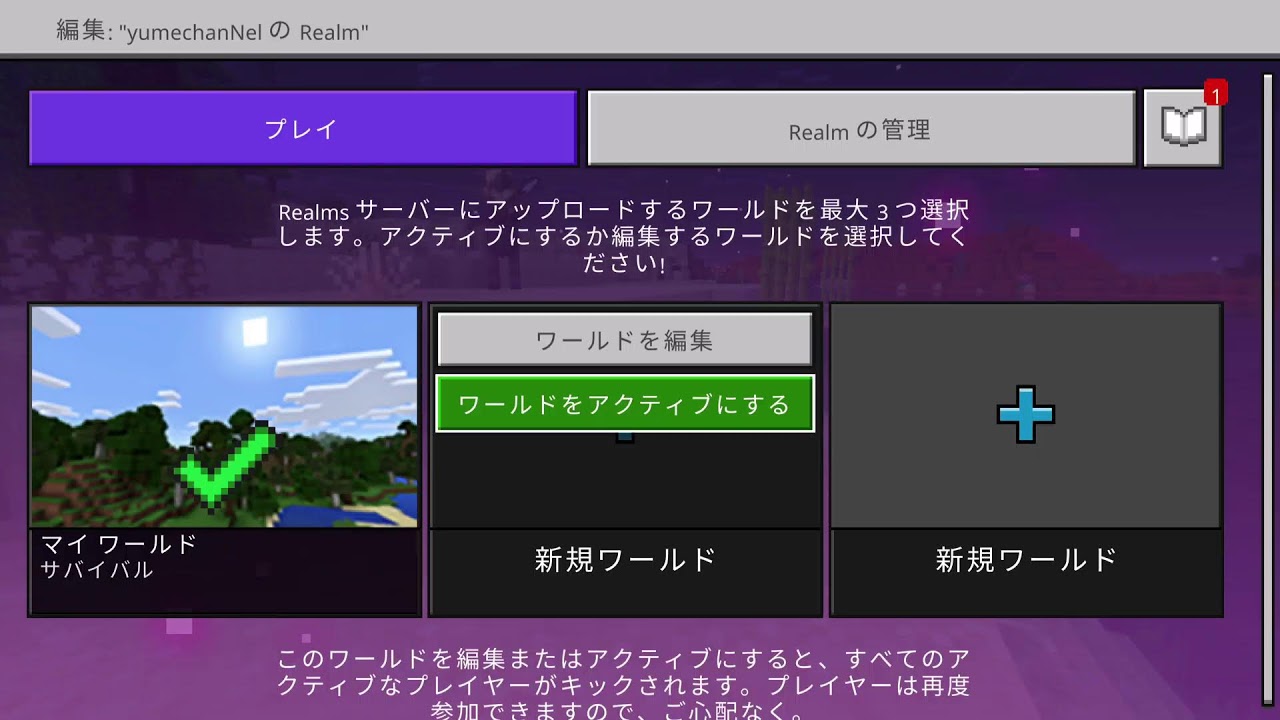
Task: Switch to the プレイ tab
Action: click(x=303, y=128)
